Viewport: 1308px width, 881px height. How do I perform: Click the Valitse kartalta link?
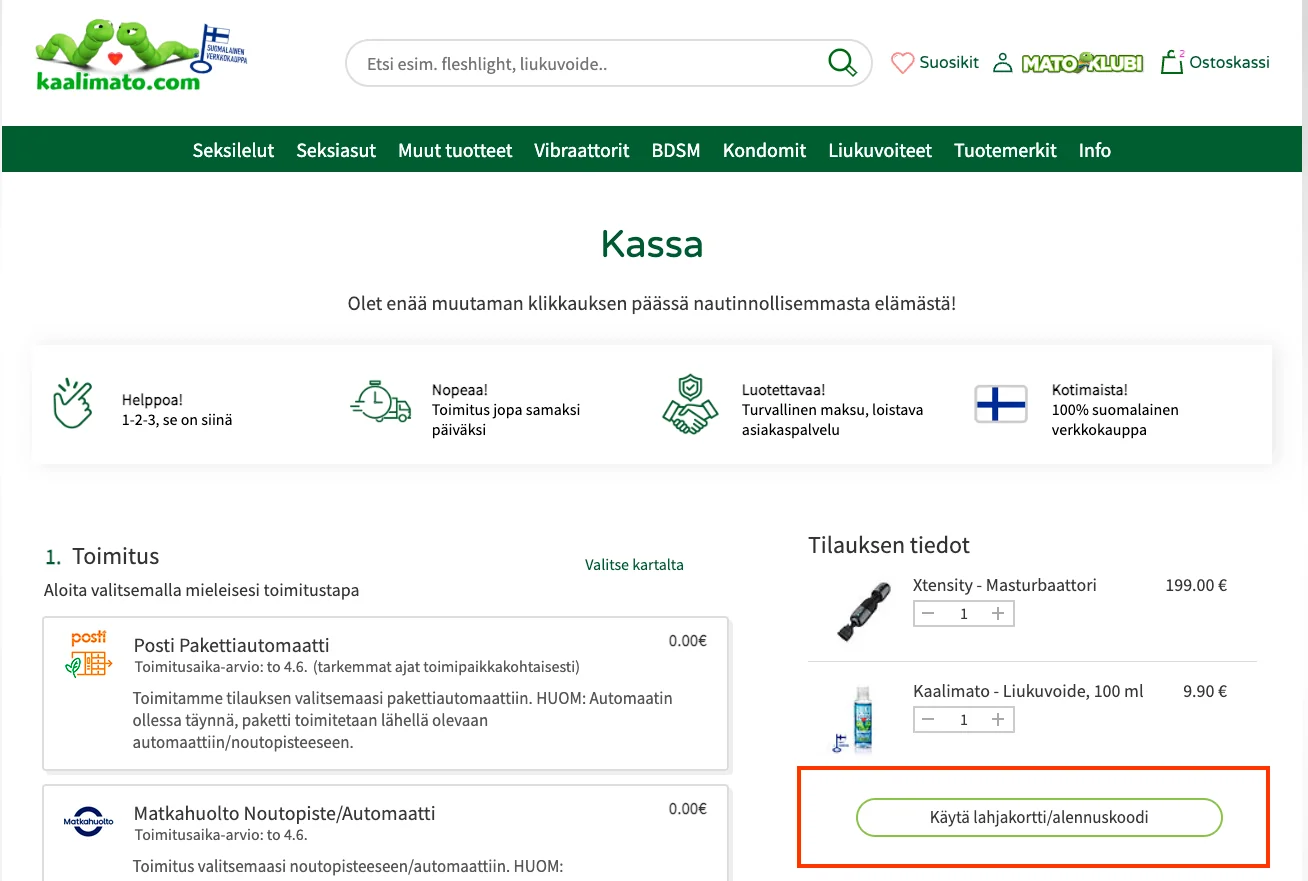(634, 565)
